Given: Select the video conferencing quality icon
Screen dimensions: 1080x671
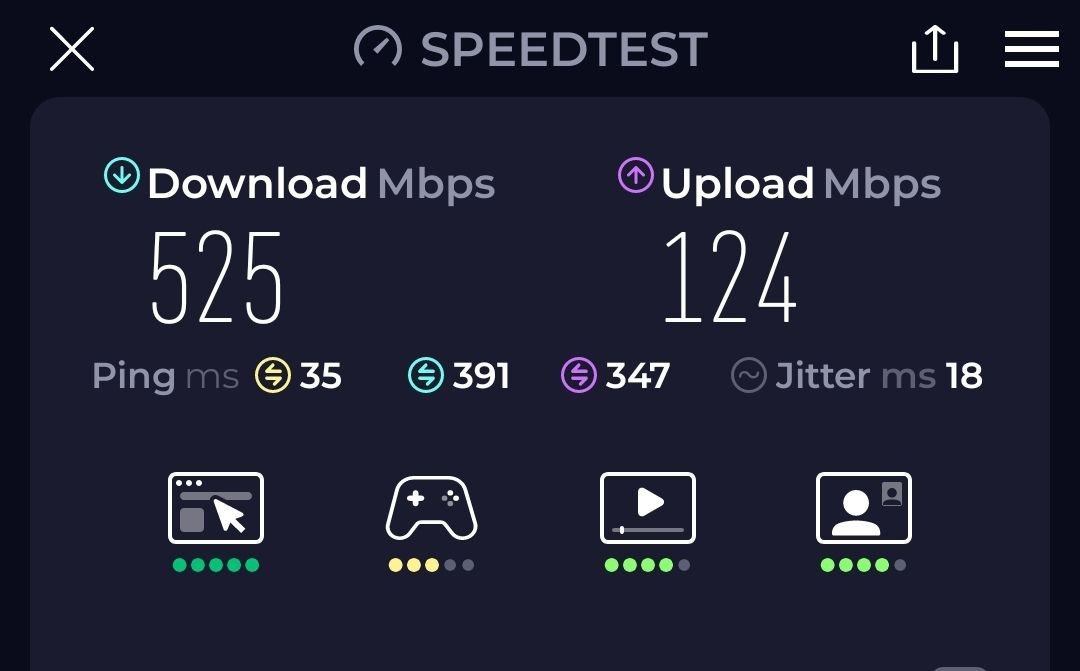Looking at the screenshot, I should click(864, 508).
